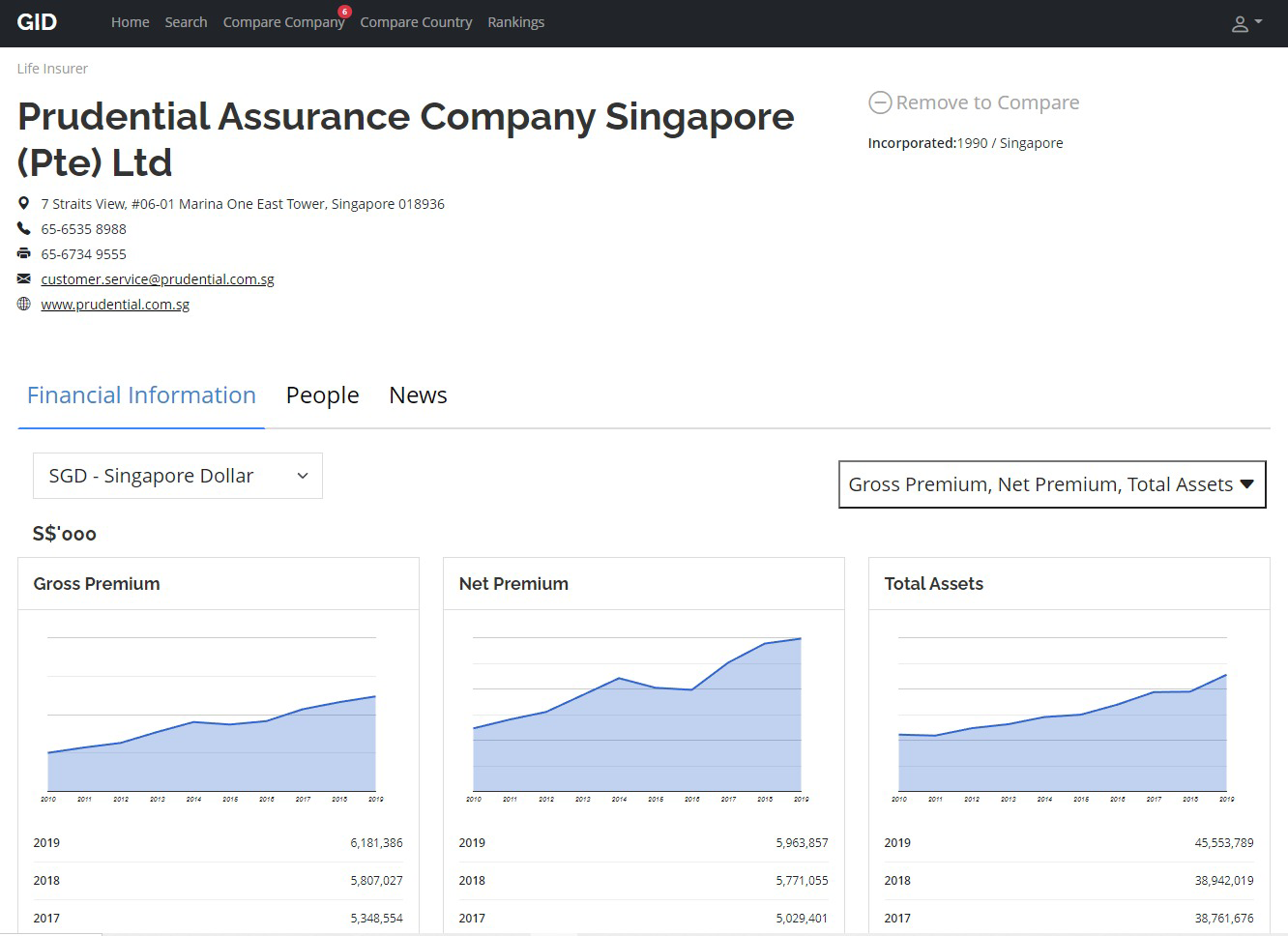1288x936 pixels.
Task: Click Total Assets 2018 value 38,942,019
Action: 1223,881
